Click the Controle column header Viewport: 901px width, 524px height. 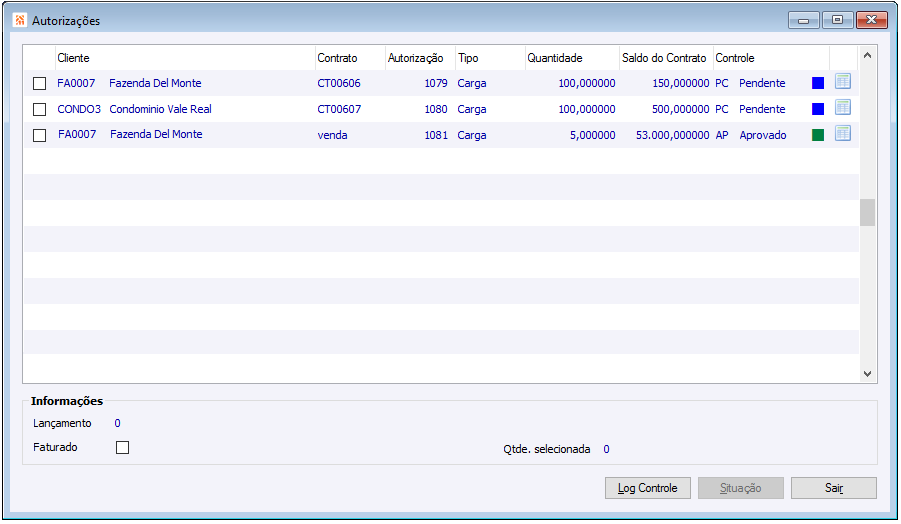coord(771,58)
